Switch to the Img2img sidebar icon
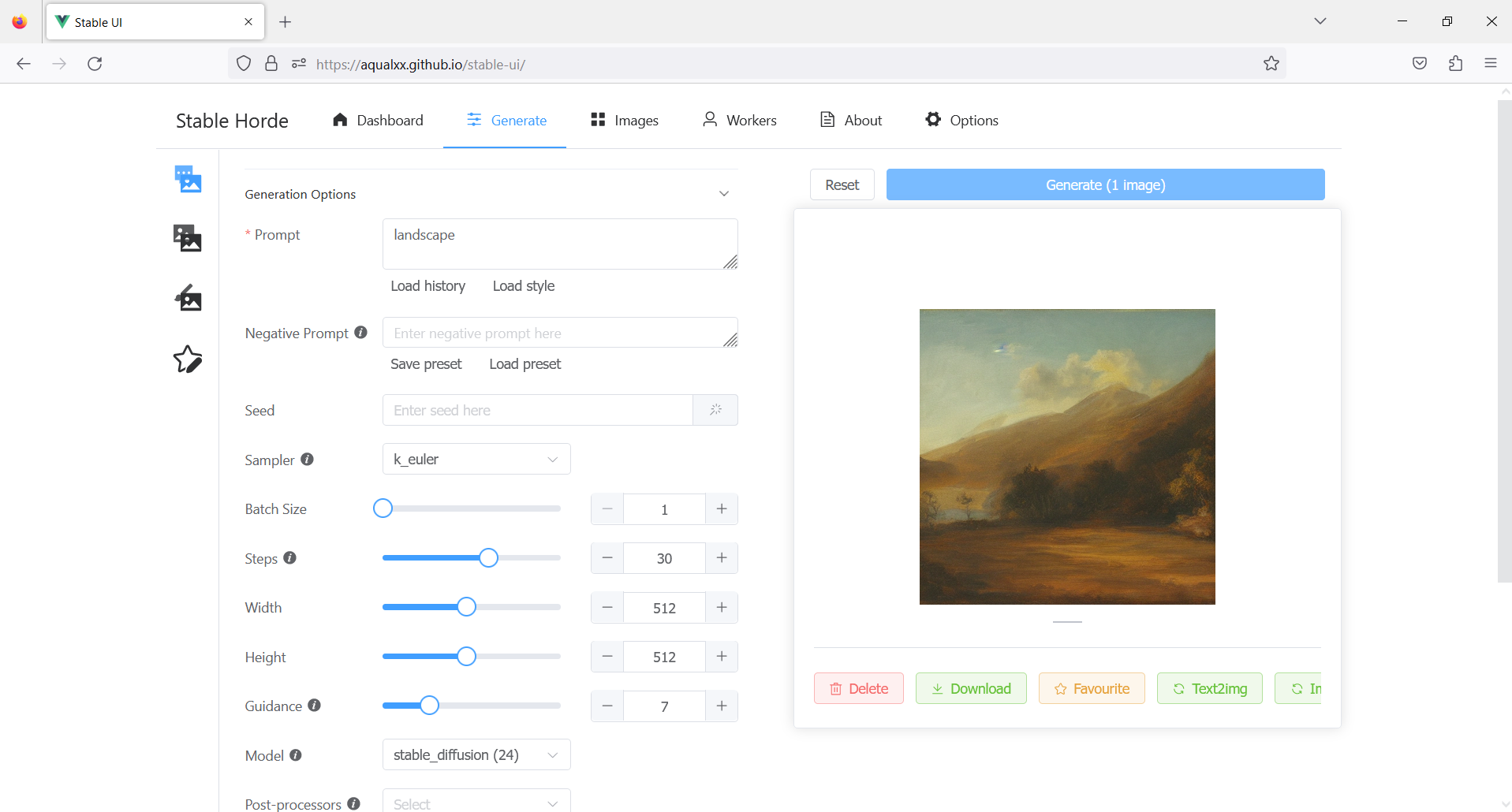This screenshot has height=812, width=1512. click(187, 237)
